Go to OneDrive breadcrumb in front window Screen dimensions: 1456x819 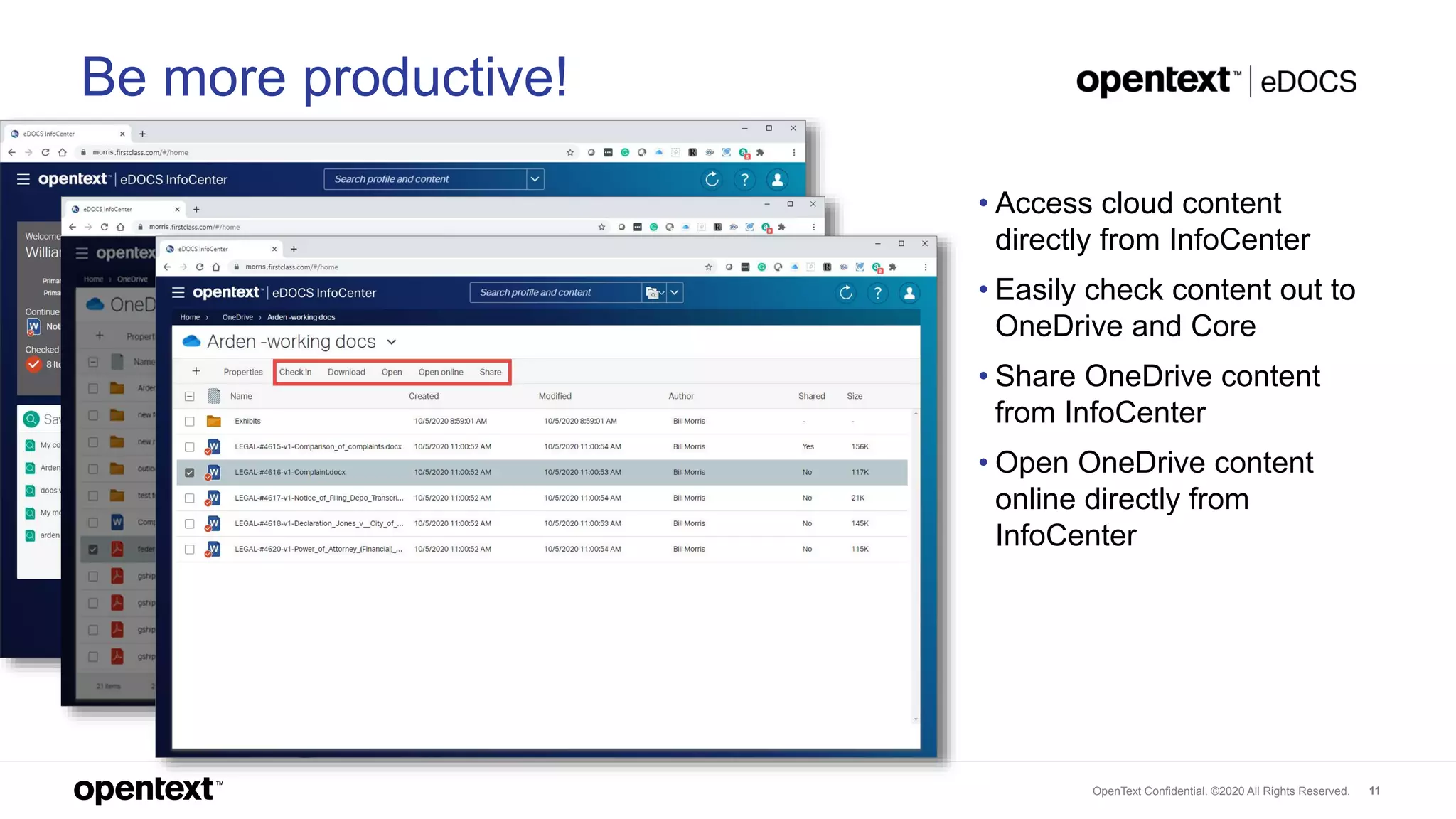[x=237, y=317]
